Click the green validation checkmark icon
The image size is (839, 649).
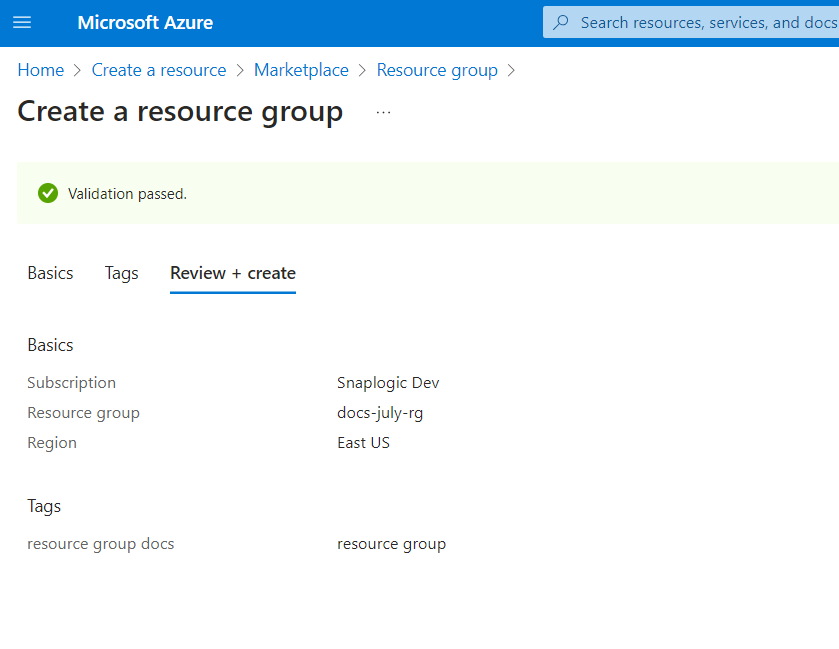click(x=48, y=193)
